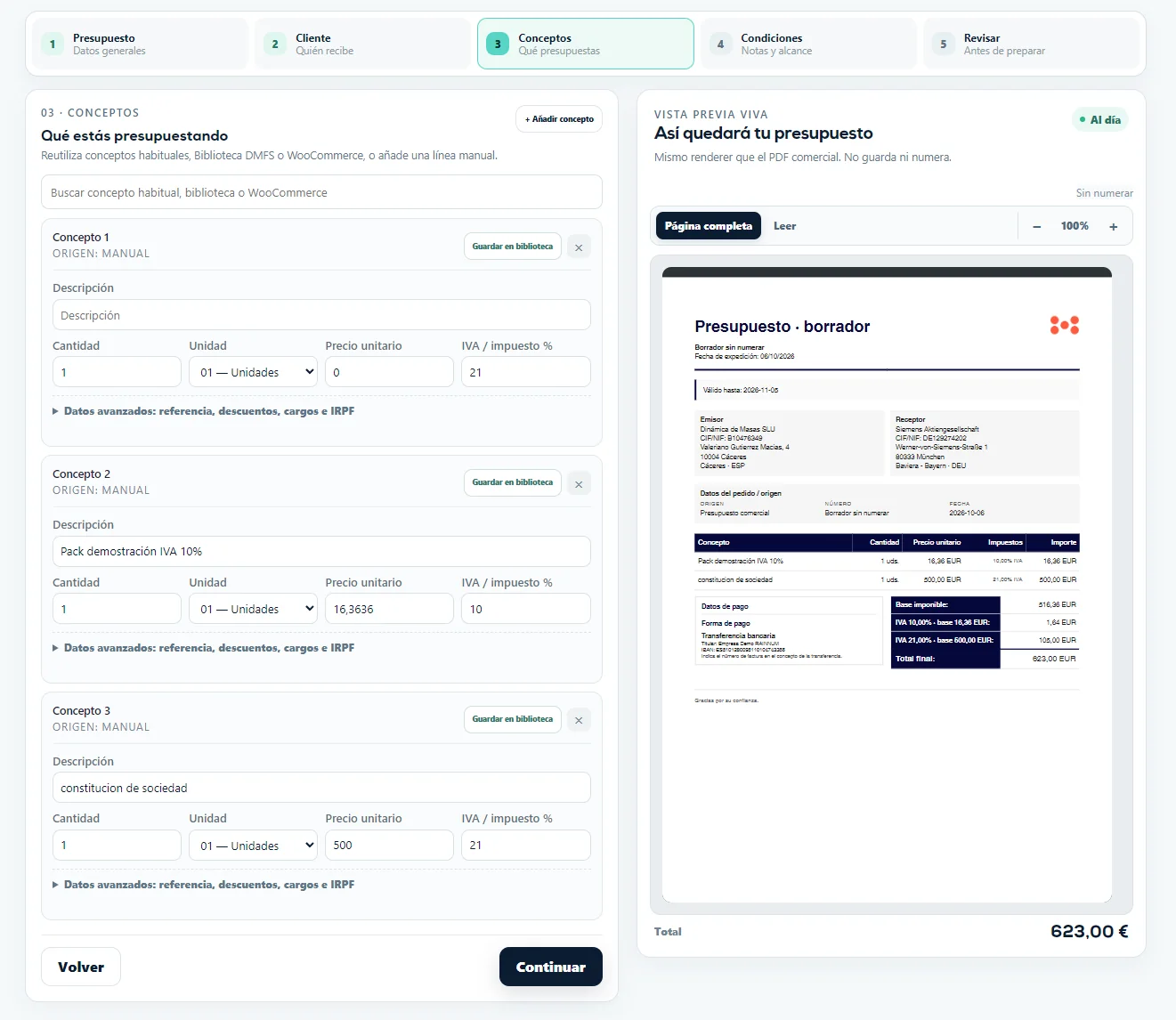Click the Precio unitario field in Concepto 1
The height and width of the screenshot is (1020, 1176).
point(389,372)
